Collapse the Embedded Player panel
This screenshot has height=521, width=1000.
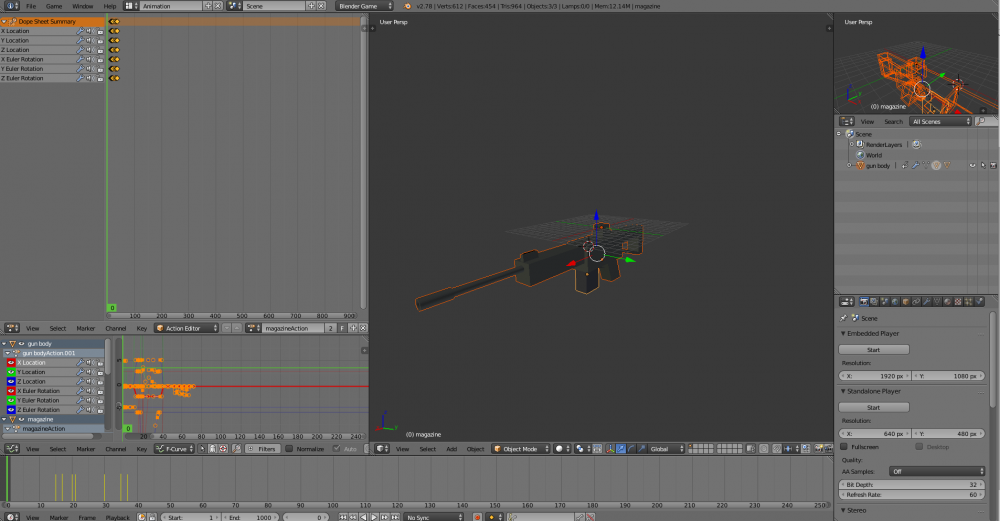click(x=873, y=333)
